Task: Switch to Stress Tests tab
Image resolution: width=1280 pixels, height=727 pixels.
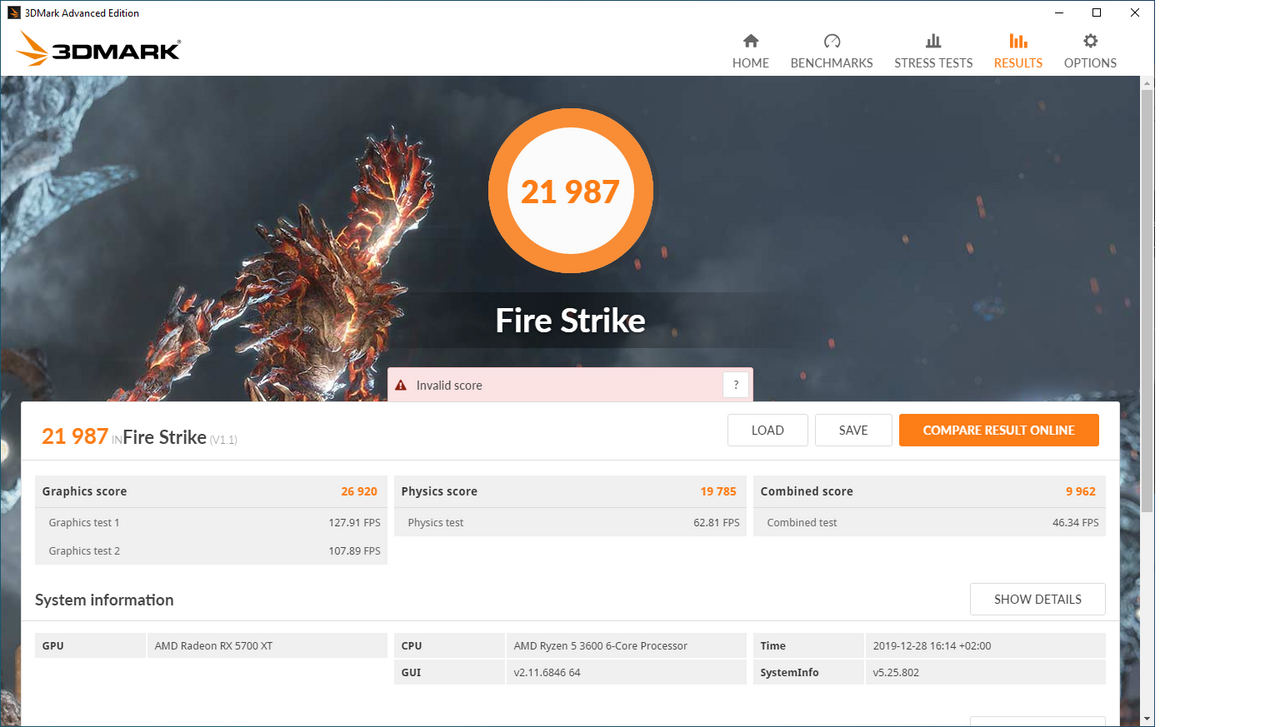Action: coord(933,51)
